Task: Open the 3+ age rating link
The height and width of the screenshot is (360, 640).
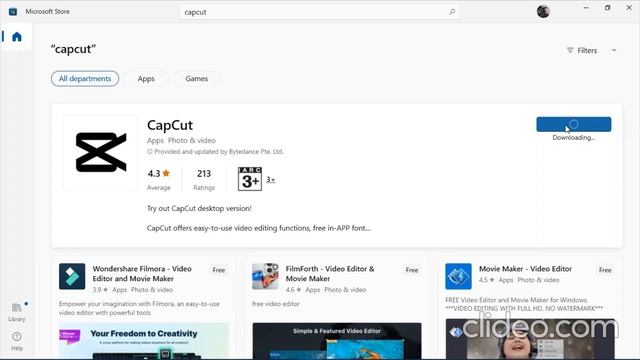Action: pos(271,180)
